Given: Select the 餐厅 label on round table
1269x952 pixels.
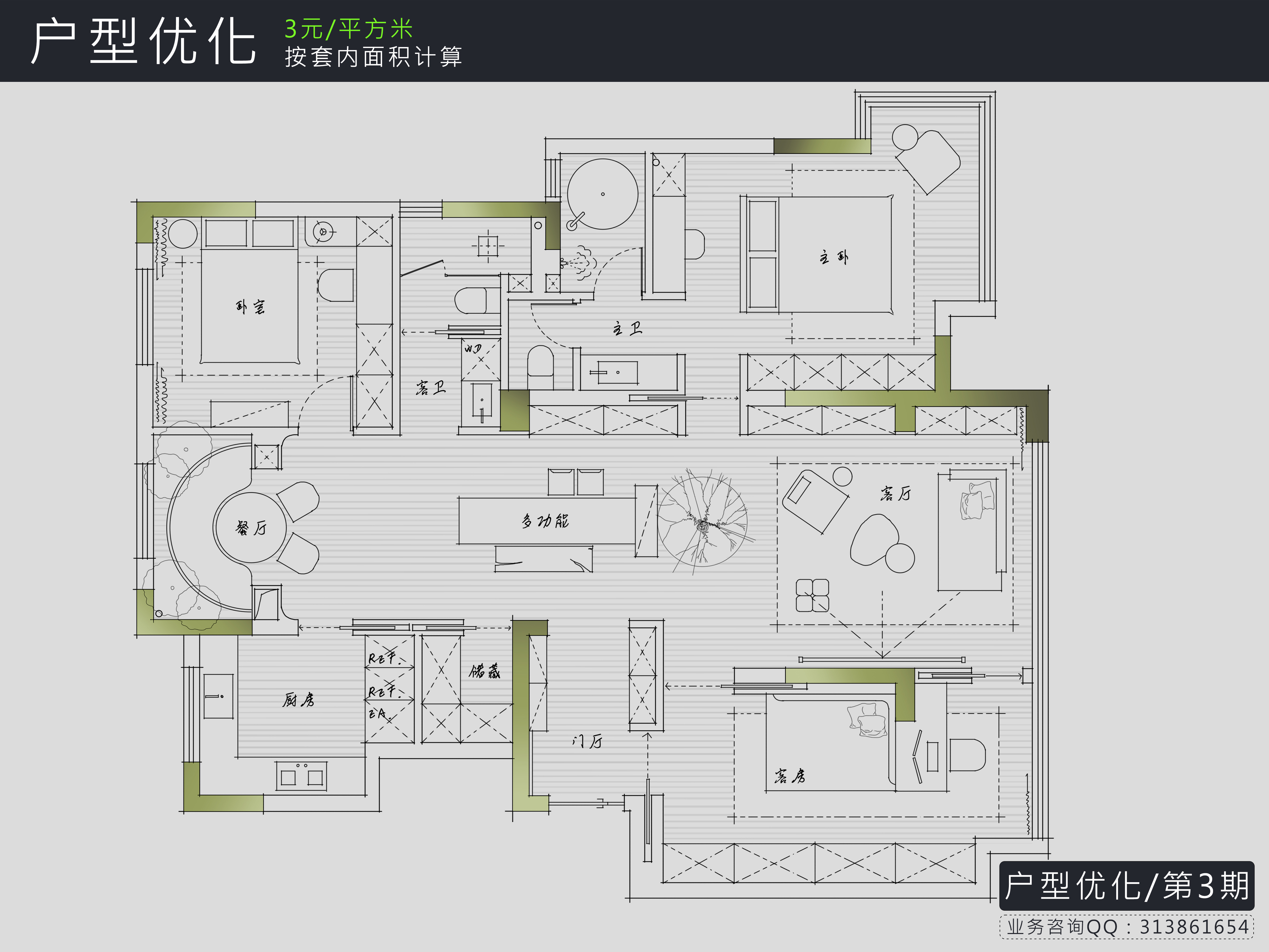Looking at the screenshot, I should [251, 528].
